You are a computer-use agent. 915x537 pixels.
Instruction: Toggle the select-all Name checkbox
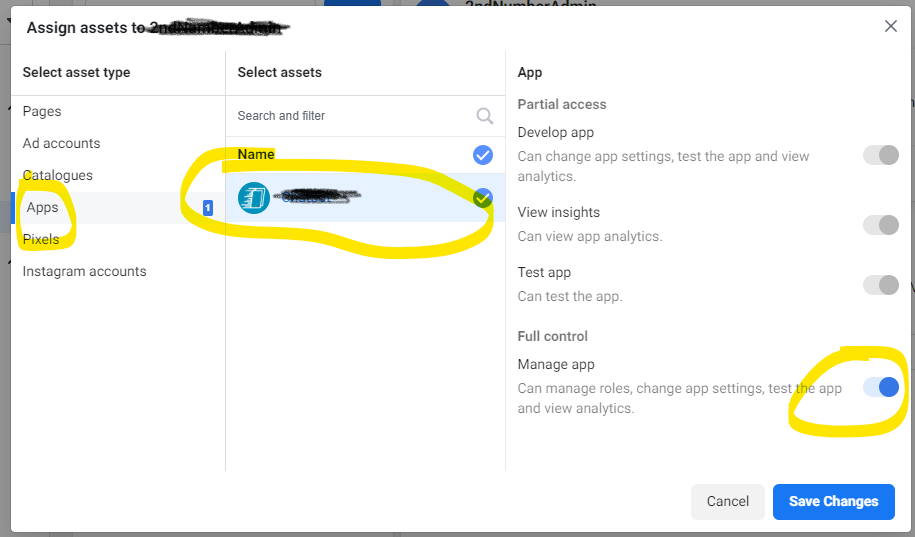(483, 155)
